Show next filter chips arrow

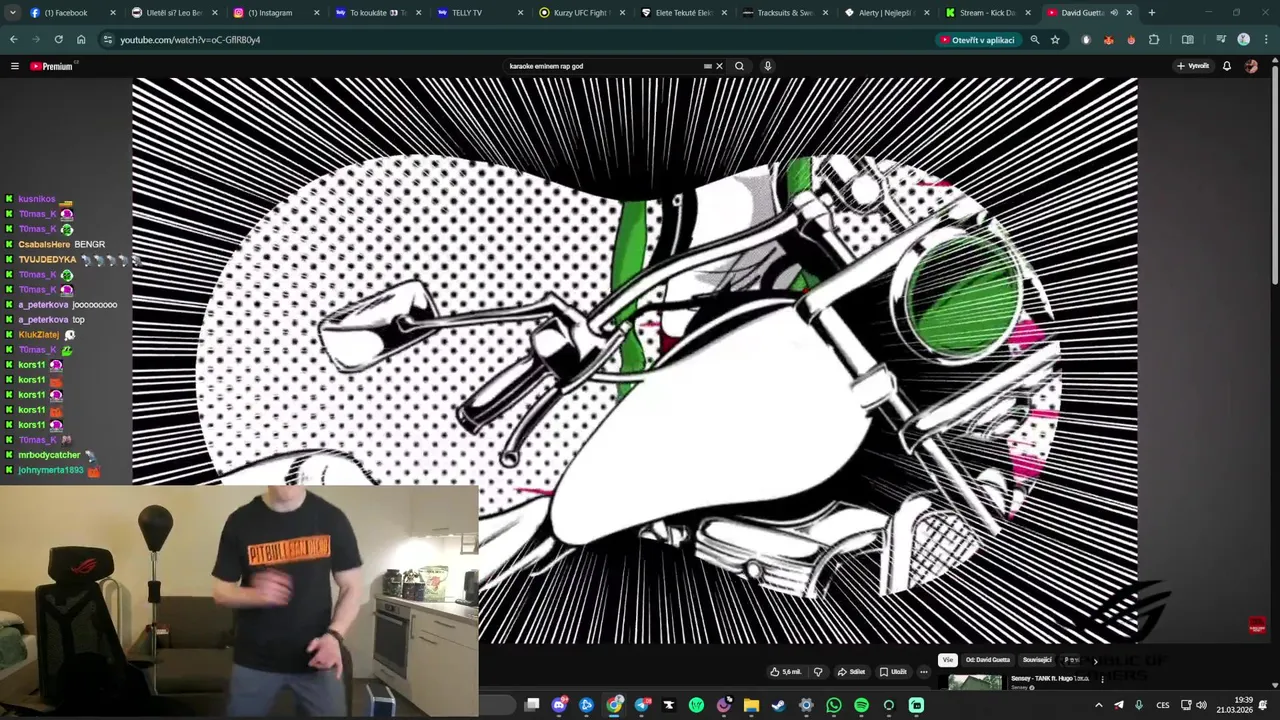pos(1095,660)
